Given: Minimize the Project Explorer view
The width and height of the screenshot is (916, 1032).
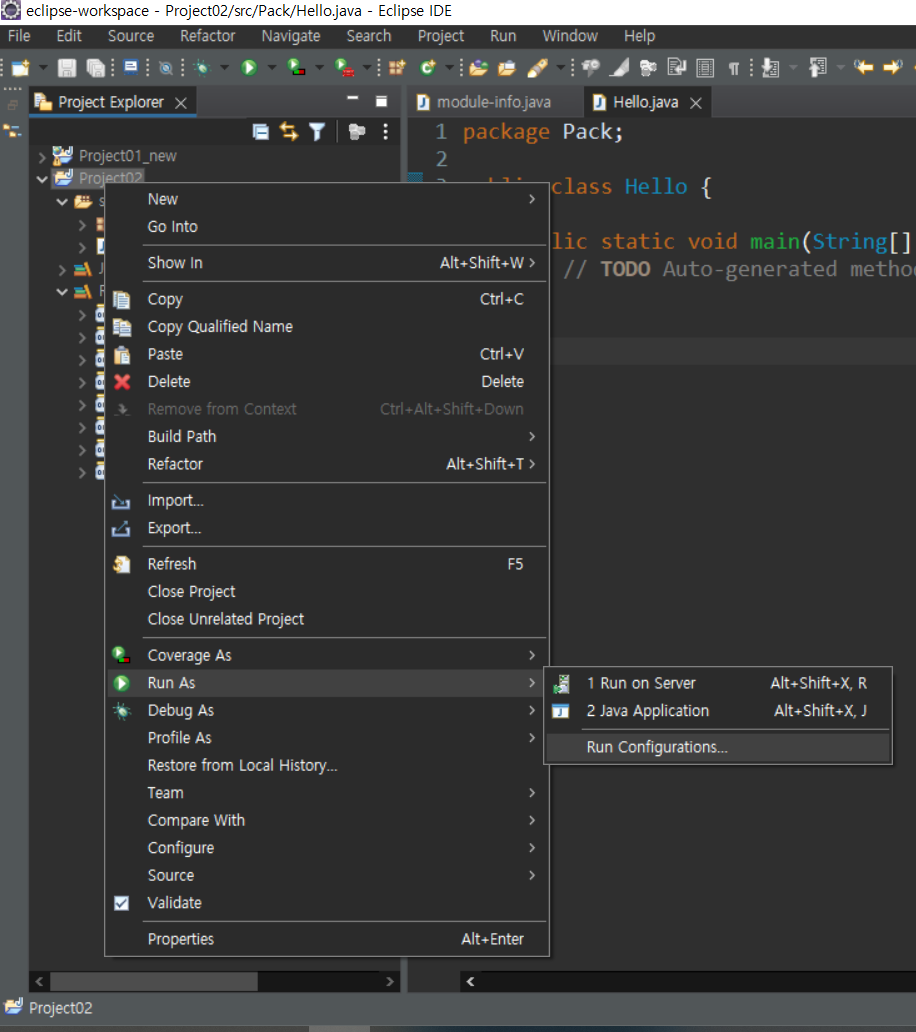Looking at the screenshot, I should pyautogui.click(x=353, y=99).
